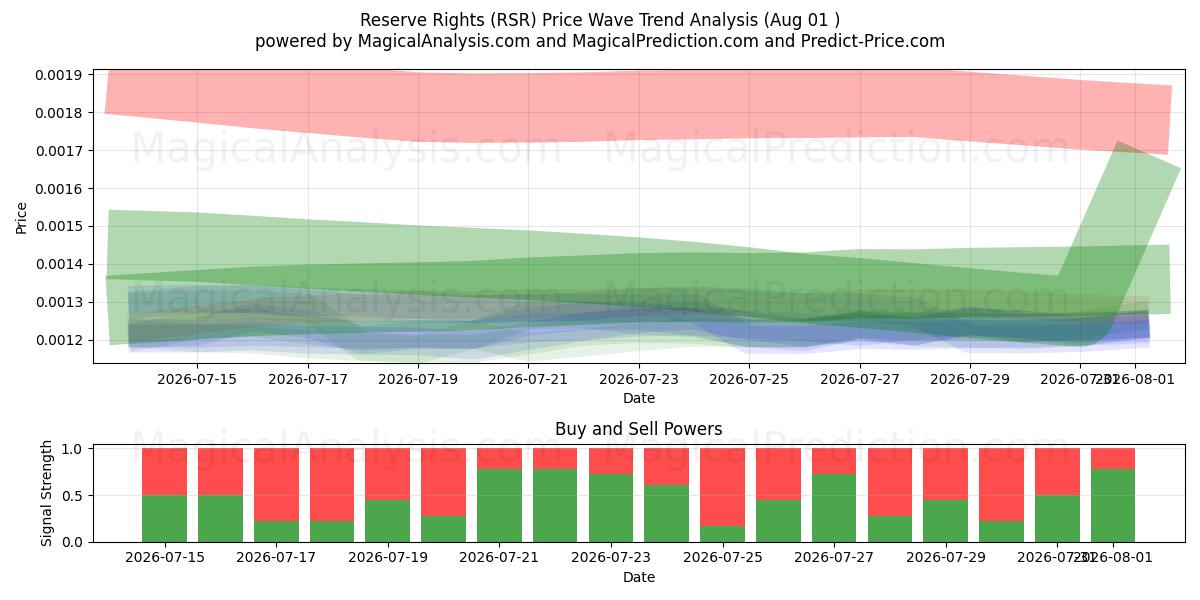Select the red sell segment of the 2026-07-17 bar
Screen dimensions: 1200x600
[x=276, y=485]
